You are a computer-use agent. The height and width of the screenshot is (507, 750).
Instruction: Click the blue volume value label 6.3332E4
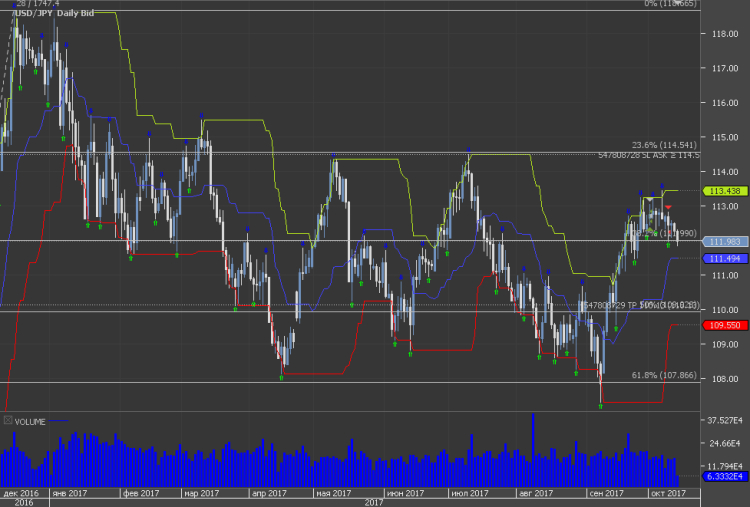click(x=725, y=476)
